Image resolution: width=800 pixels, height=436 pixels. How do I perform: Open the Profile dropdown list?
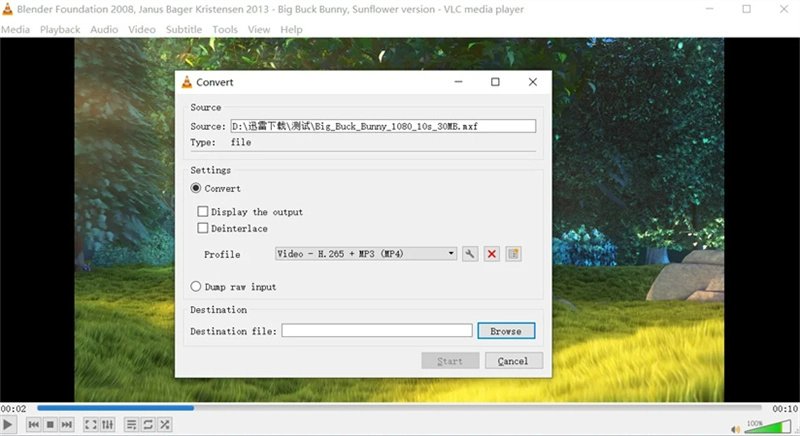click(x=366, y=253)
